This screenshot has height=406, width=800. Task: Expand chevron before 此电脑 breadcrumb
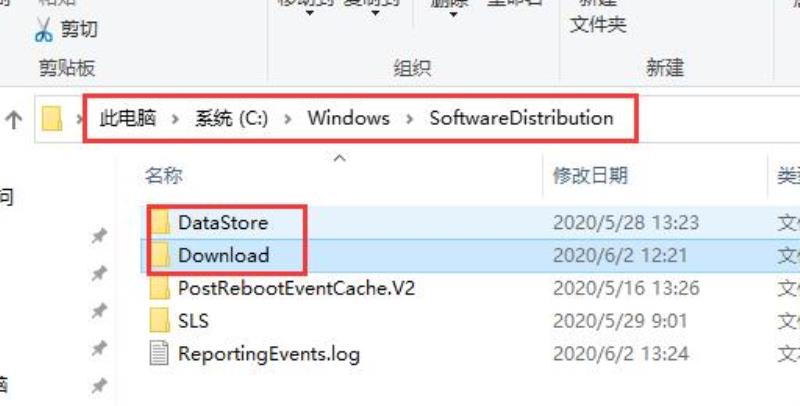tap(80, 119)
